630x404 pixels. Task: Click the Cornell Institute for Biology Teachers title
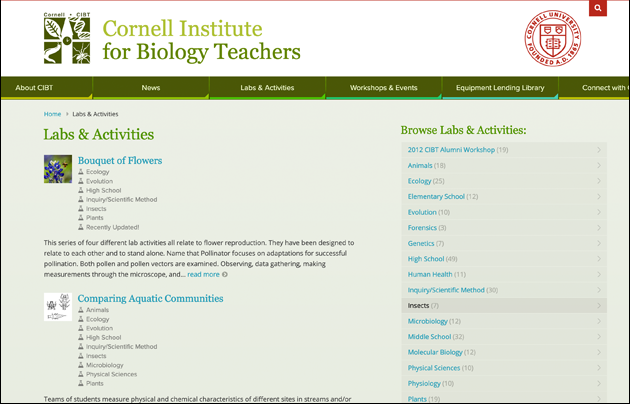(x=201, y=40)
